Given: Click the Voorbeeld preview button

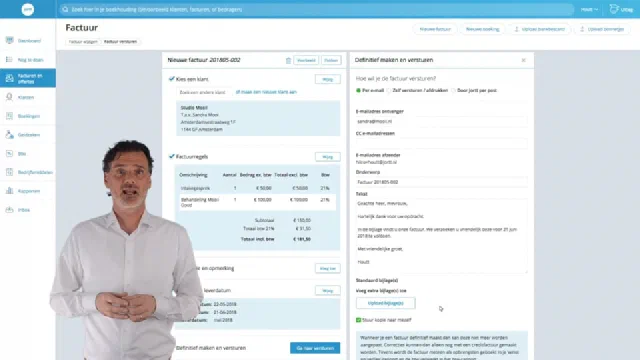Looking at the screenshot, I should point(306,60).
